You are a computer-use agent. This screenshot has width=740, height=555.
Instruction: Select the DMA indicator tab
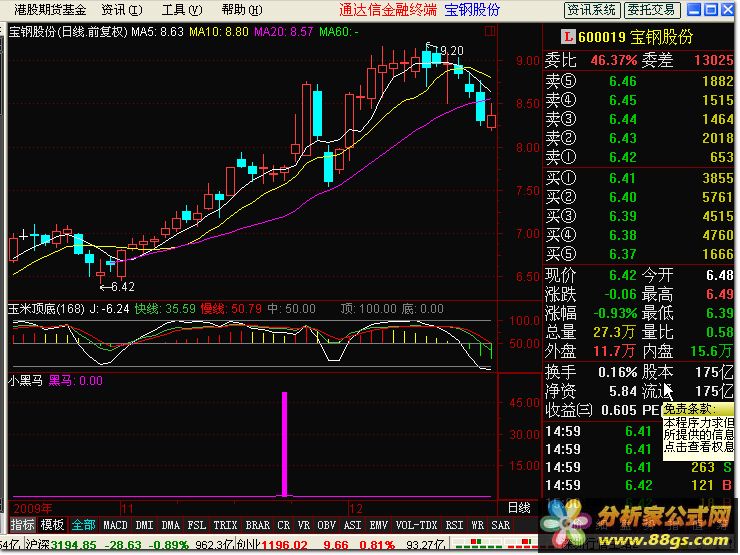[170, 525]
